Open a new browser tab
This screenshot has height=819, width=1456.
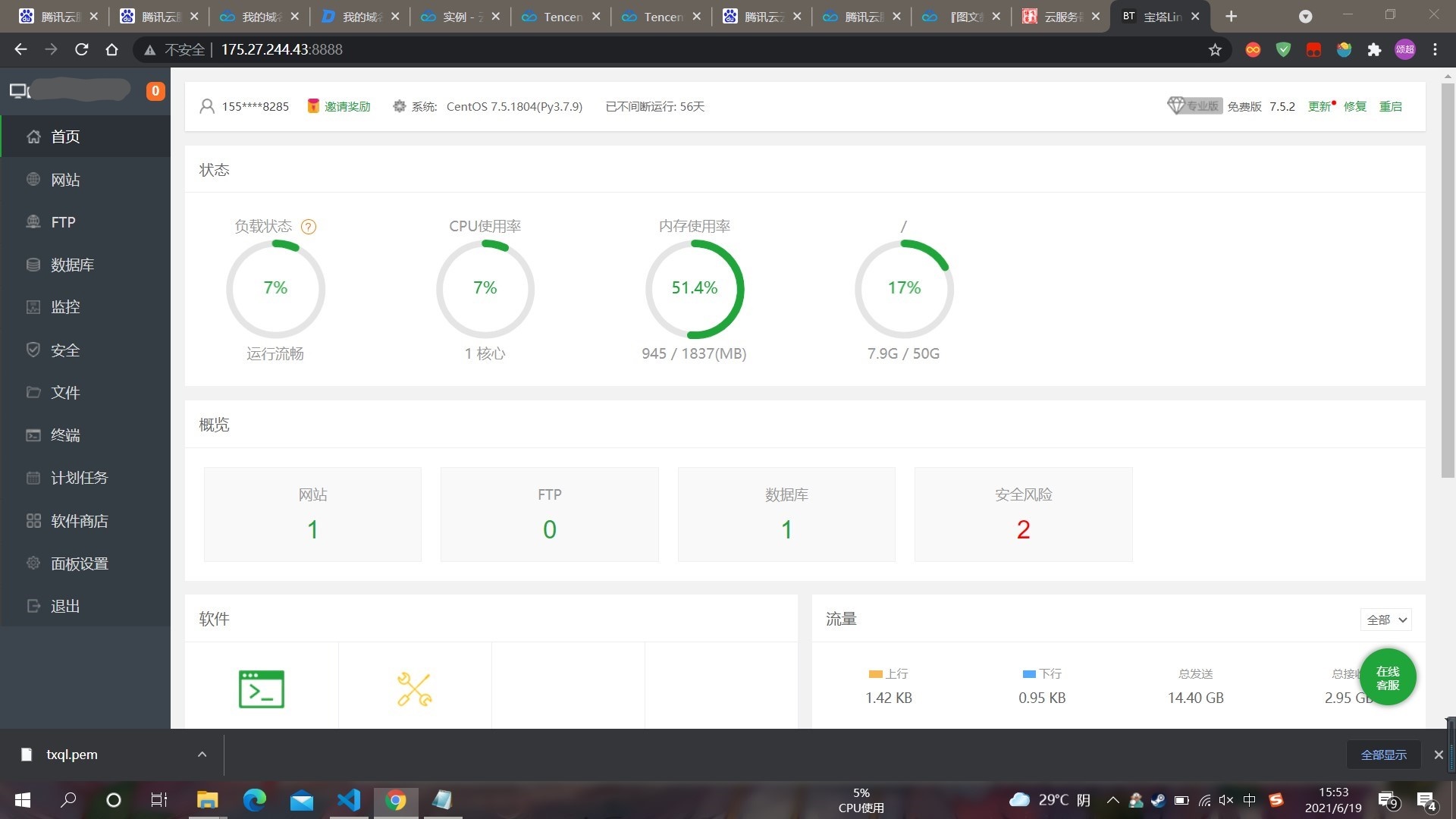[1232, 17]
